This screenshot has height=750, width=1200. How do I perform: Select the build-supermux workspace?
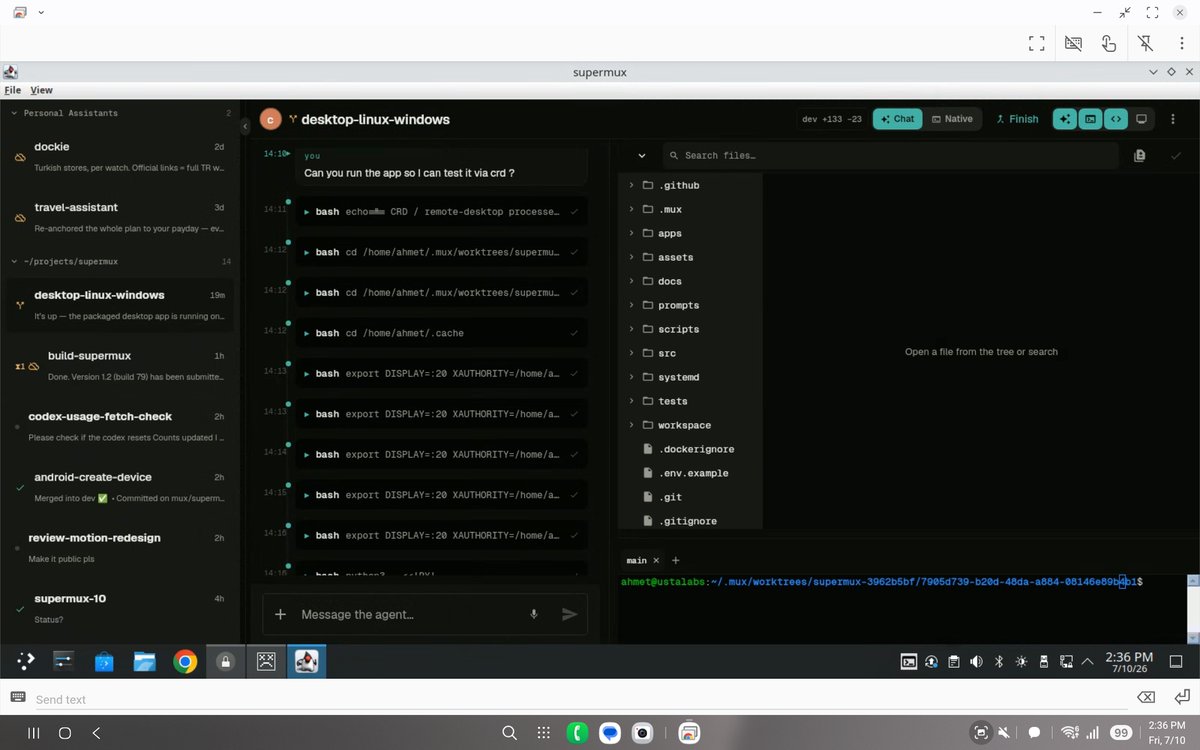pyautogui.click(x=120, y=366)
